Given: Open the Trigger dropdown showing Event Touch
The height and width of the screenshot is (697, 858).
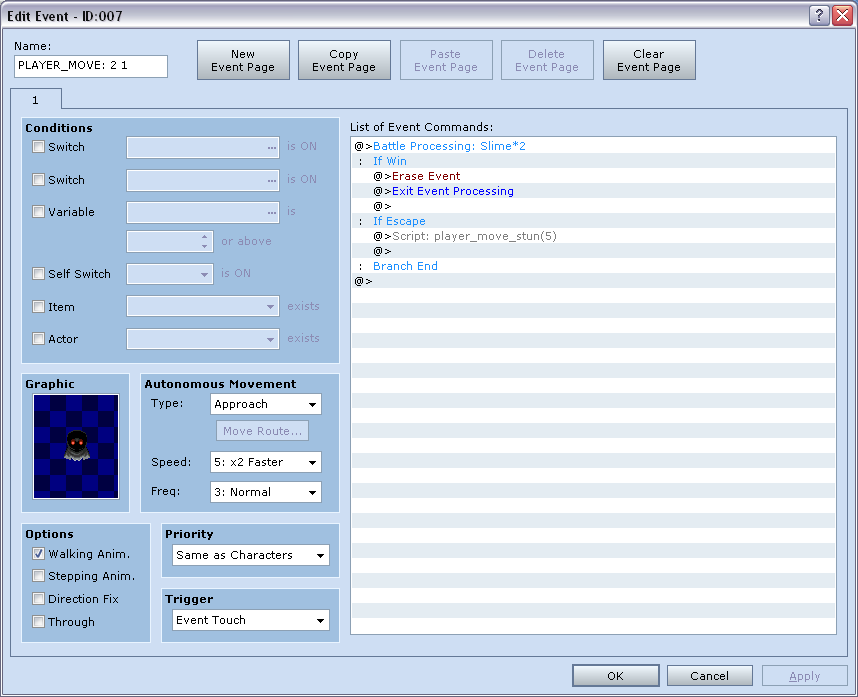Looking at the screenshot, I should click(x=250, y=621).
